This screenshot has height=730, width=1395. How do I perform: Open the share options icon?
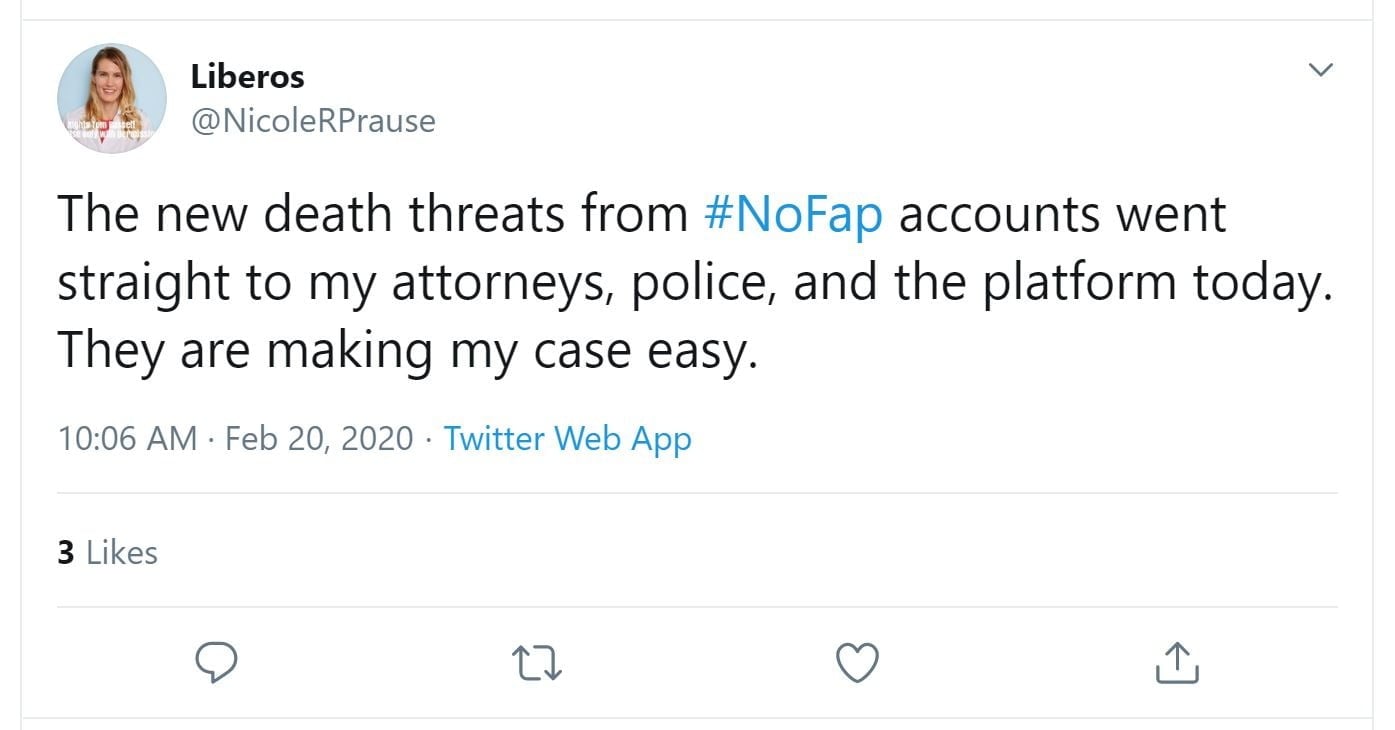tap(1177, 662)
